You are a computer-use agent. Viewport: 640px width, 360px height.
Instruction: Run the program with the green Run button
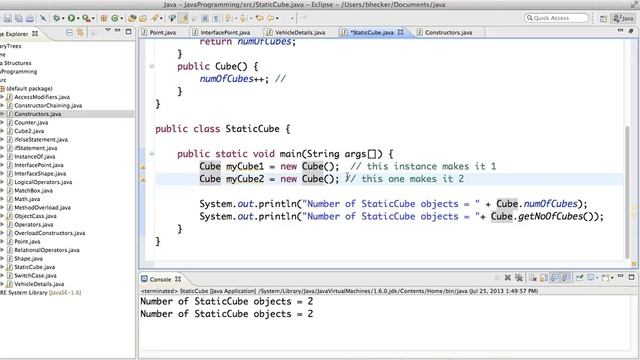tap(71, 18)
